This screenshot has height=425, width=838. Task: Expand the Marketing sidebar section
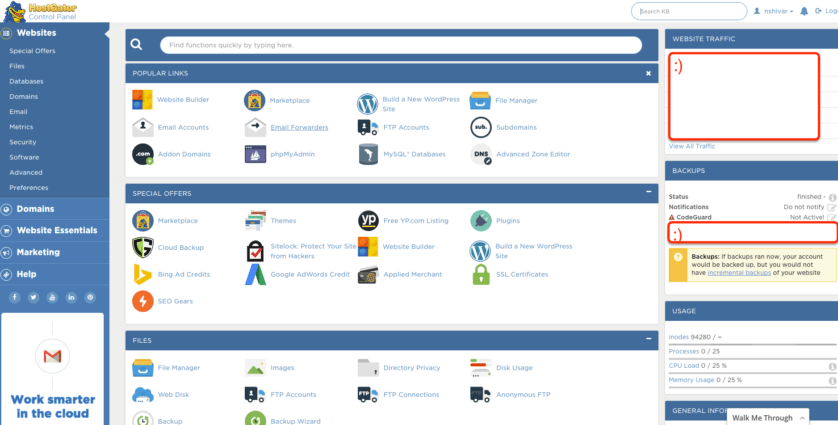click(55, 252)
